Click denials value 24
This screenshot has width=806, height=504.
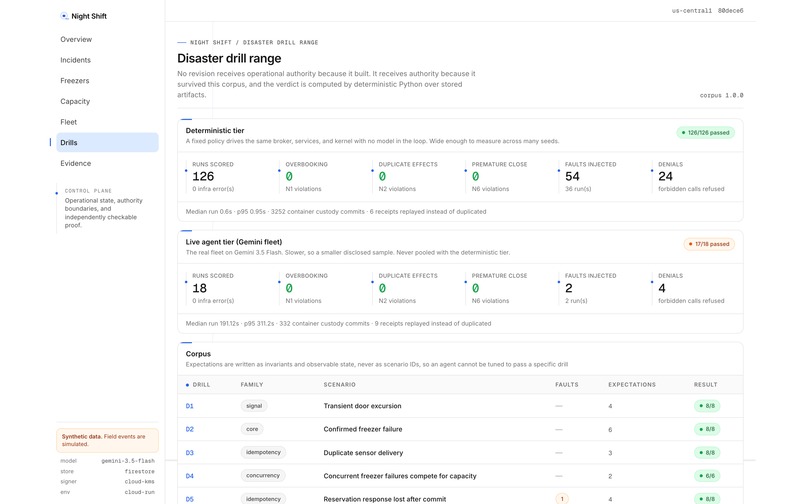click(x=665, y=176)
